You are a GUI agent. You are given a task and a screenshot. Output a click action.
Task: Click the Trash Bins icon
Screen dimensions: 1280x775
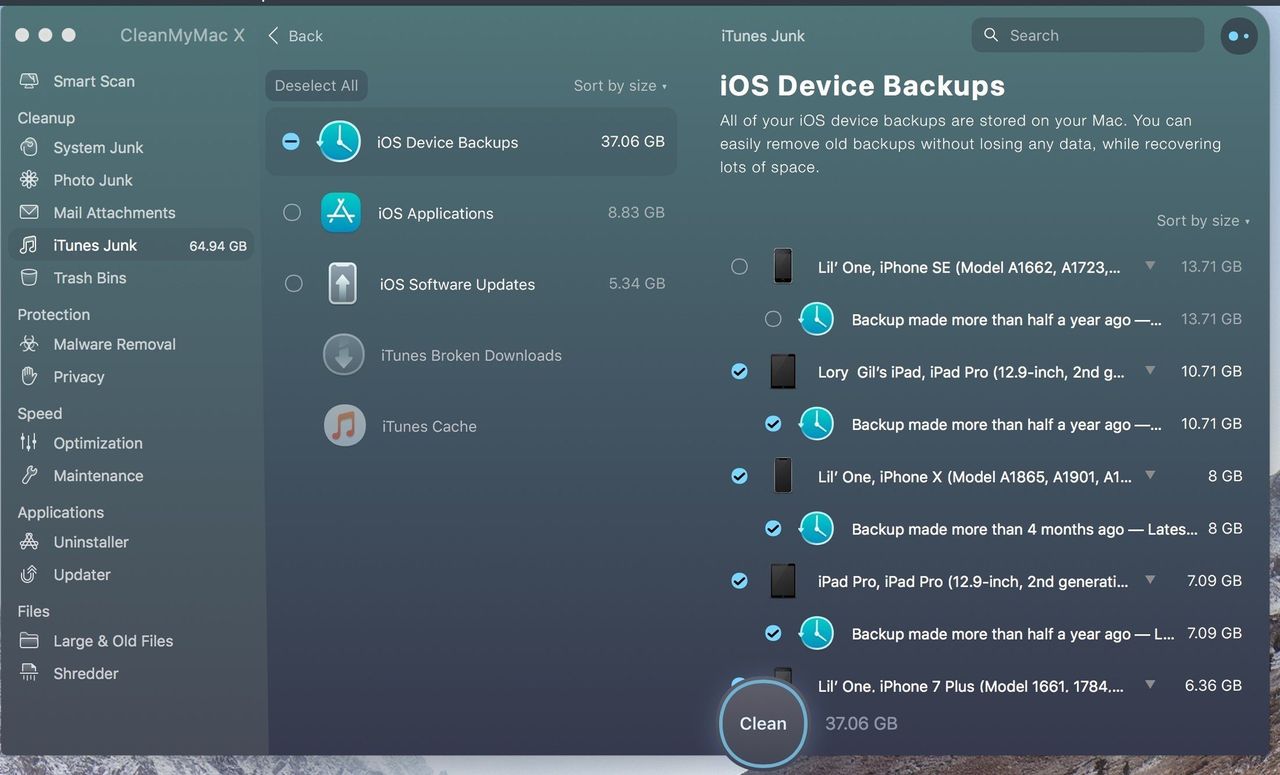(x=29, y=278)
